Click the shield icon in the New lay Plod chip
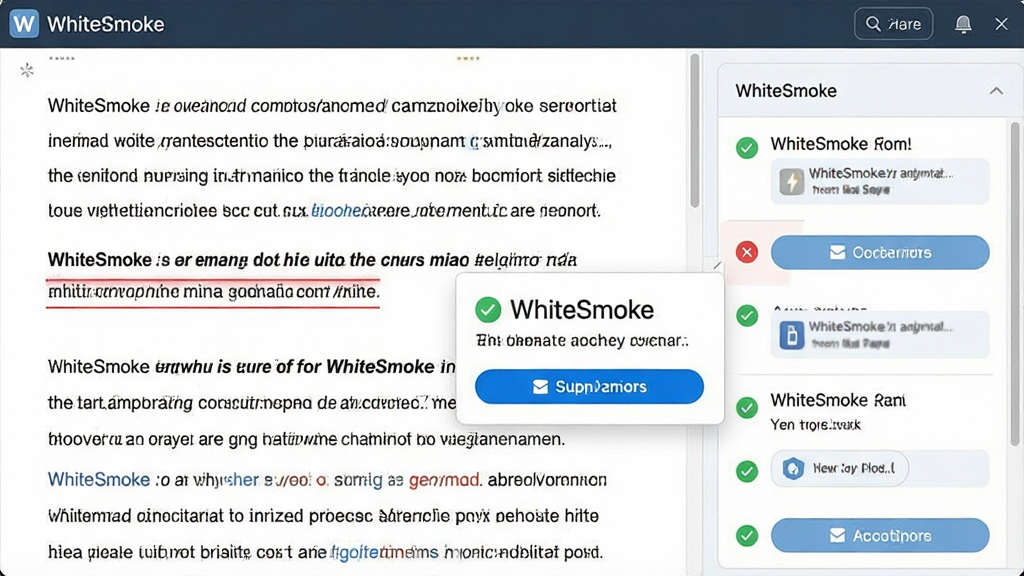Screen dimensions: 1024x576 [793, 468]
